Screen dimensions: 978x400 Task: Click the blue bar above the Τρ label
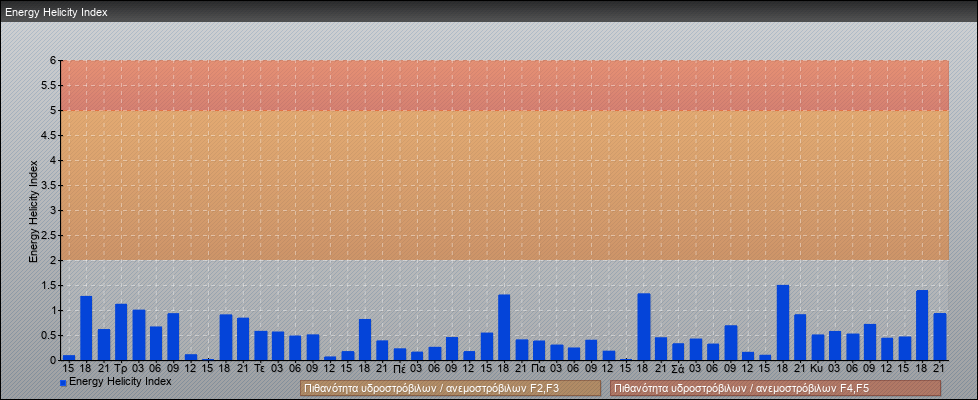121,333
